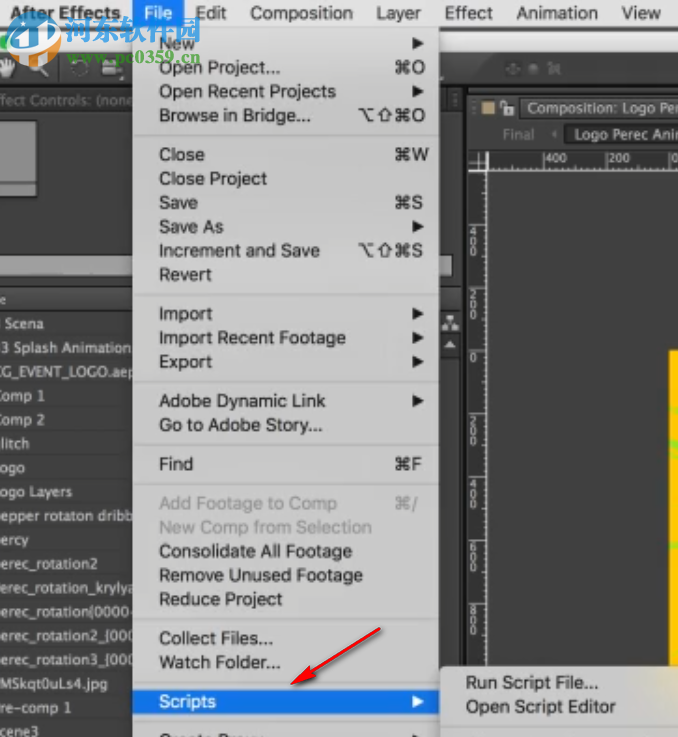Click the horizontal ruler in Composition viewer
This screenshot has height=737, width=678.
(583, 160)
